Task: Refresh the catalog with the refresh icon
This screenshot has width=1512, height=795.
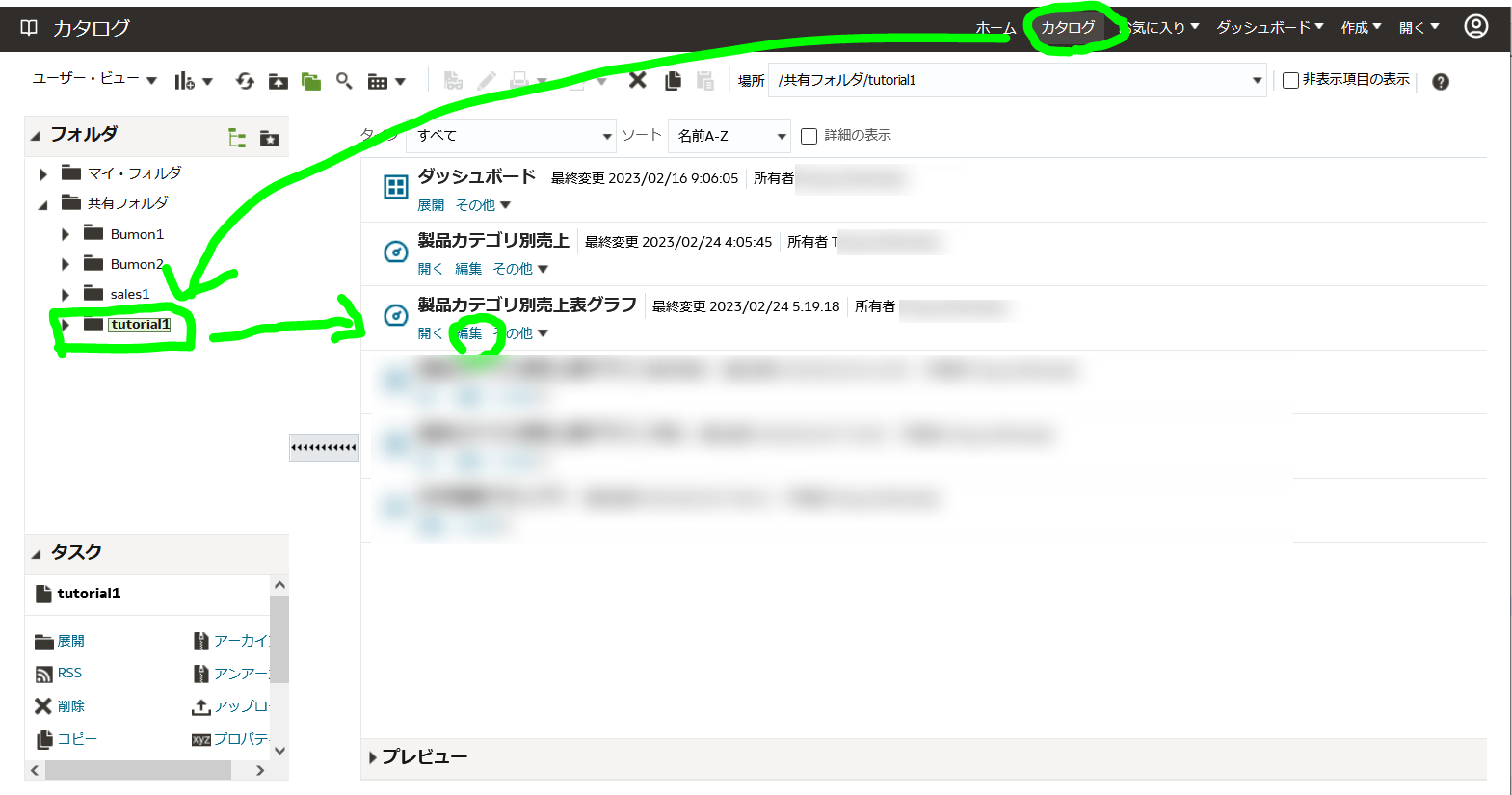Action: pyautogui.click(x=245, y=81)
